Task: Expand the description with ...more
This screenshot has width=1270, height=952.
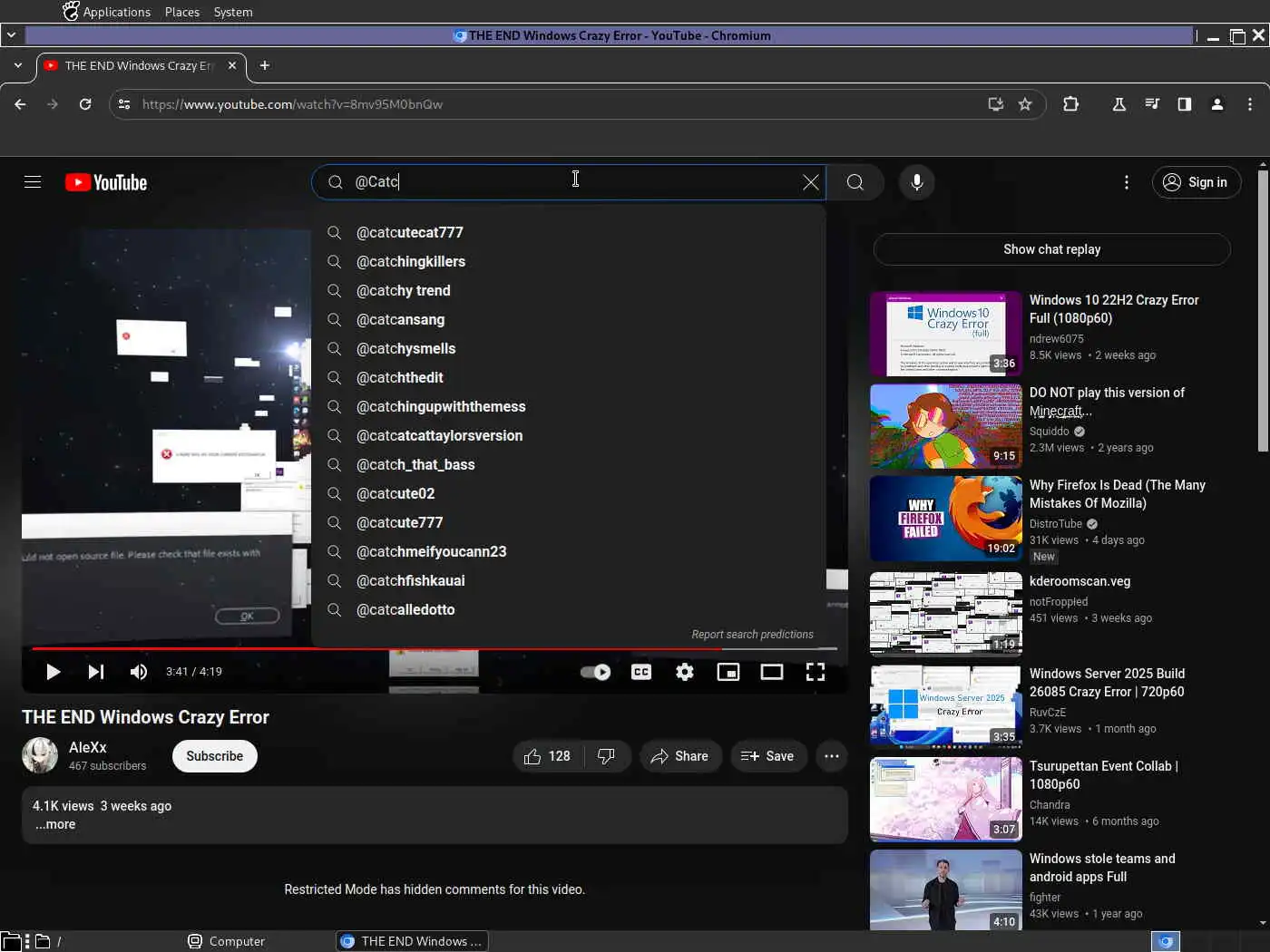Action: tap(55, 824)
